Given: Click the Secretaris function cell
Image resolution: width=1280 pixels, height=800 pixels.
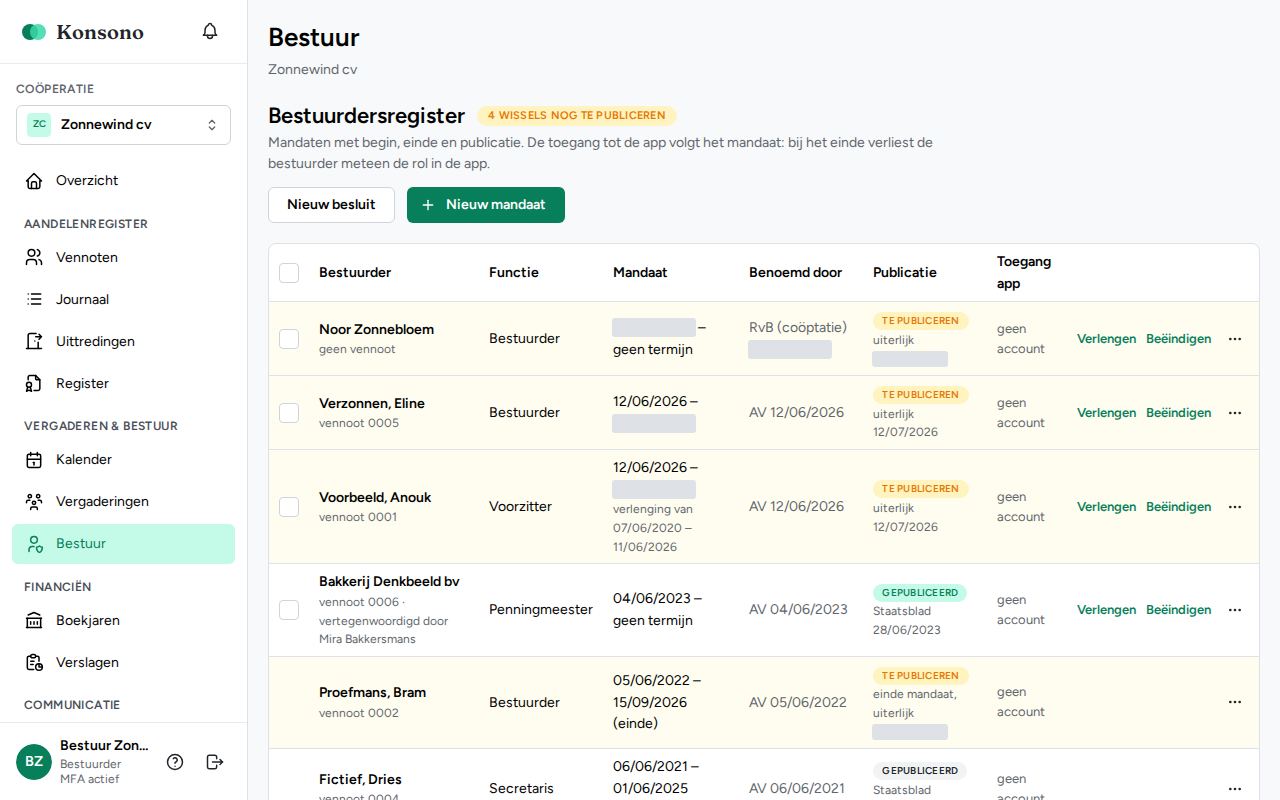Looking at the screenshot, I should click(x=521, y=789).
